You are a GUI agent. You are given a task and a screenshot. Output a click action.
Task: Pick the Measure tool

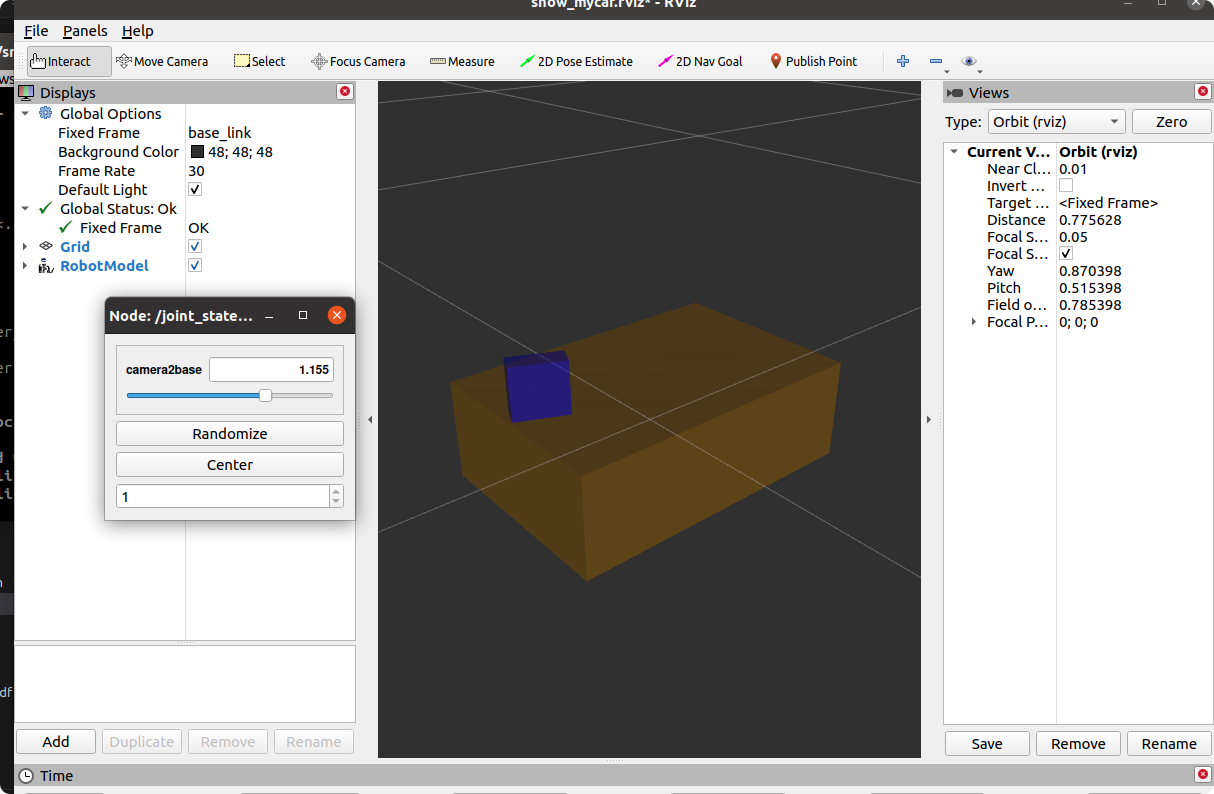[x=462, y=61]
